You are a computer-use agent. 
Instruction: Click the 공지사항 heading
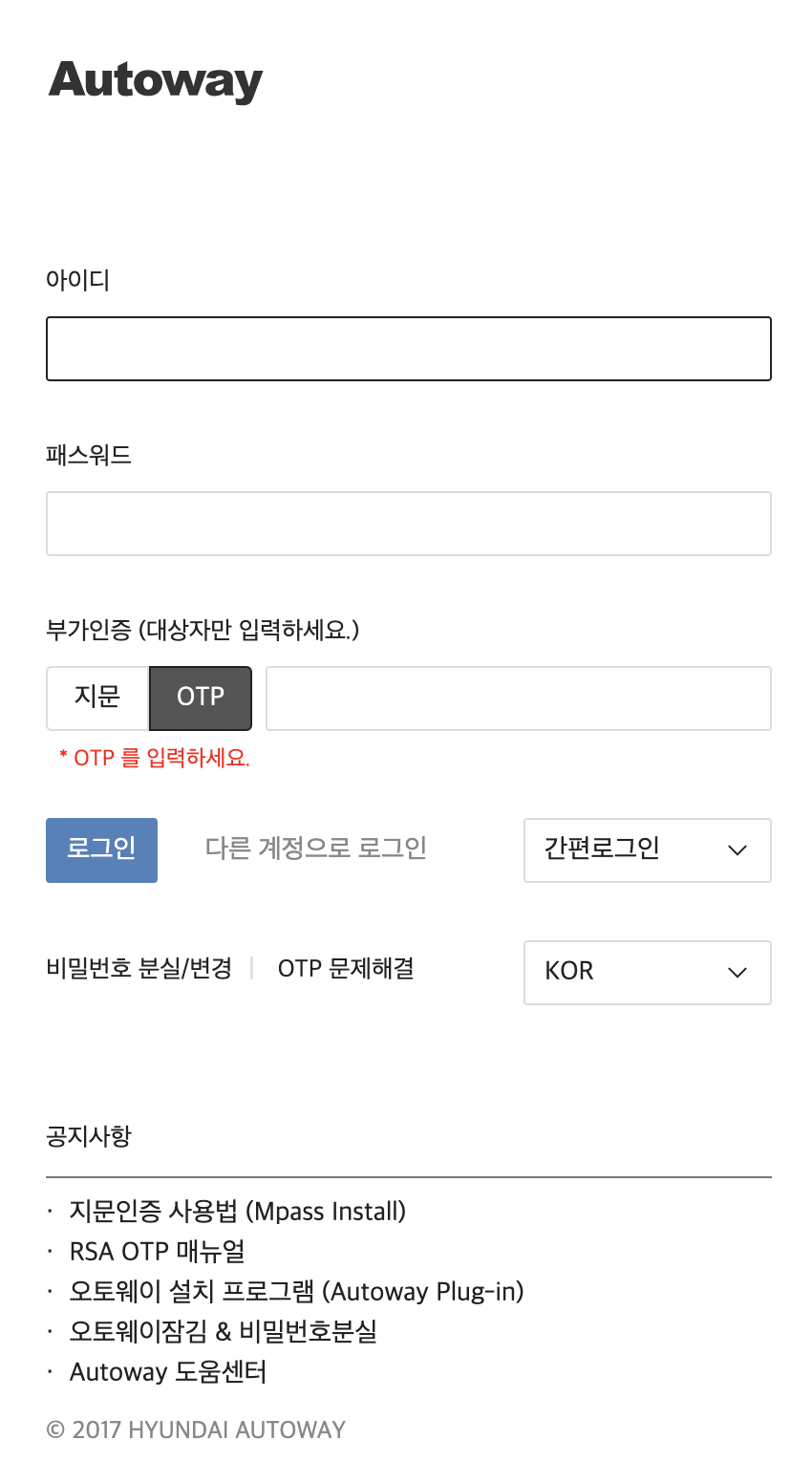coord(89,1136)
